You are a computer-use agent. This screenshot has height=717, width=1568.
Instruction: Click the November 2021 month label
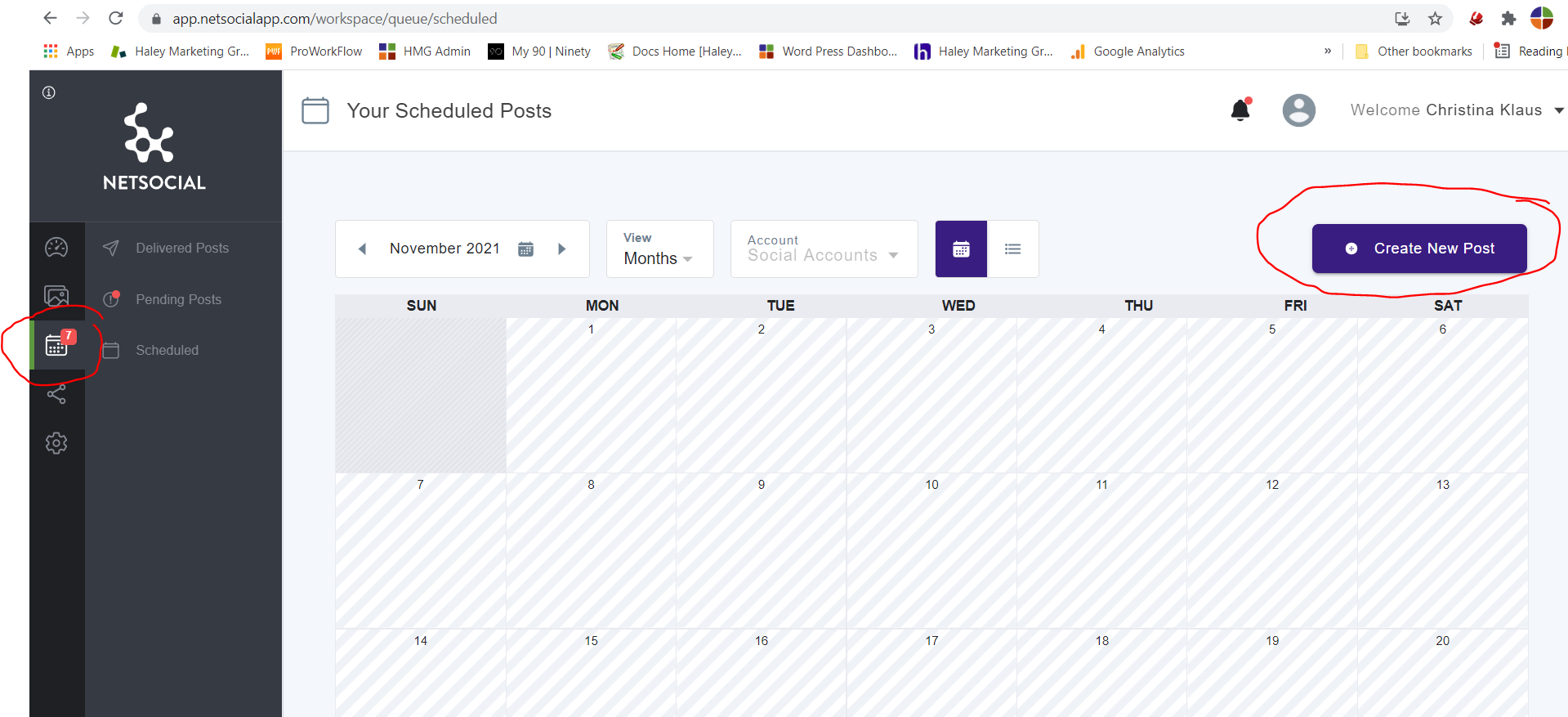(444, 249)
